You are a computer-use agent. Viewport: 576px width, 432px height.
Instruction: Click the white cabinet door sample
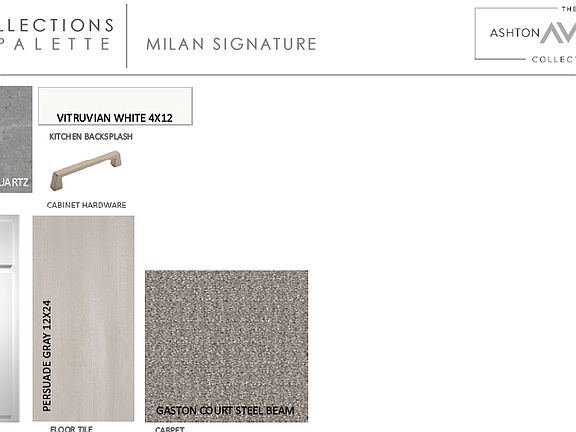coord(10,318)
